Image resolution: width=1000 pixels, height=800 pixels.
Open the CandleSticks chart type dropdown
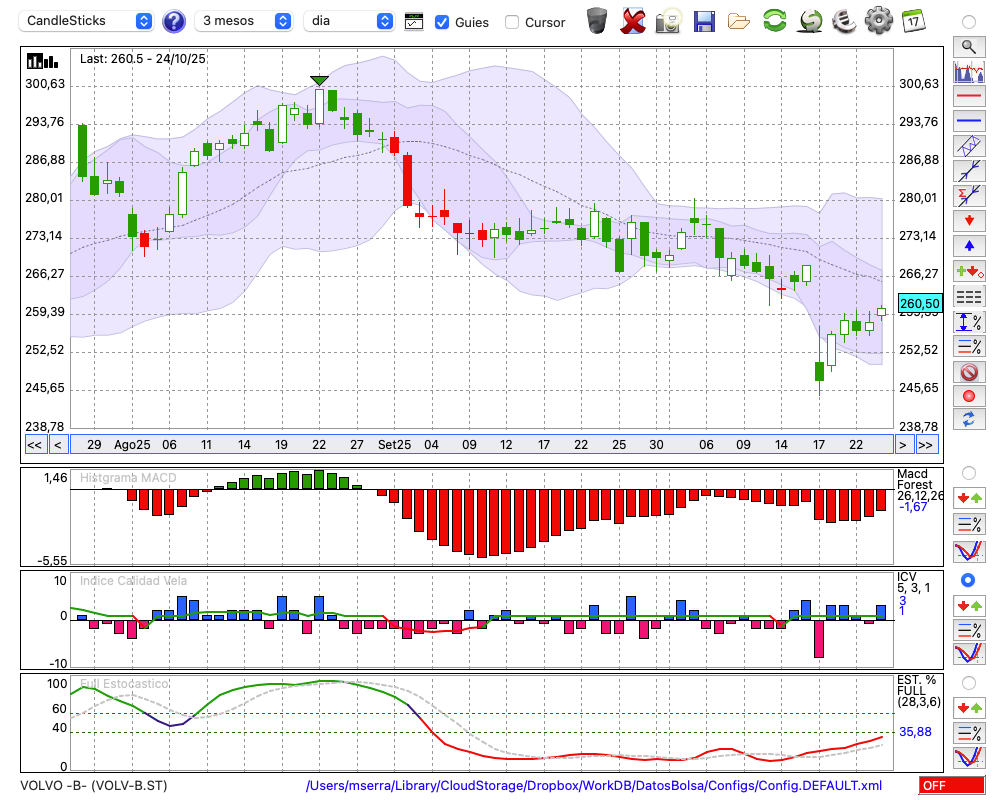[x=88, y=21]
